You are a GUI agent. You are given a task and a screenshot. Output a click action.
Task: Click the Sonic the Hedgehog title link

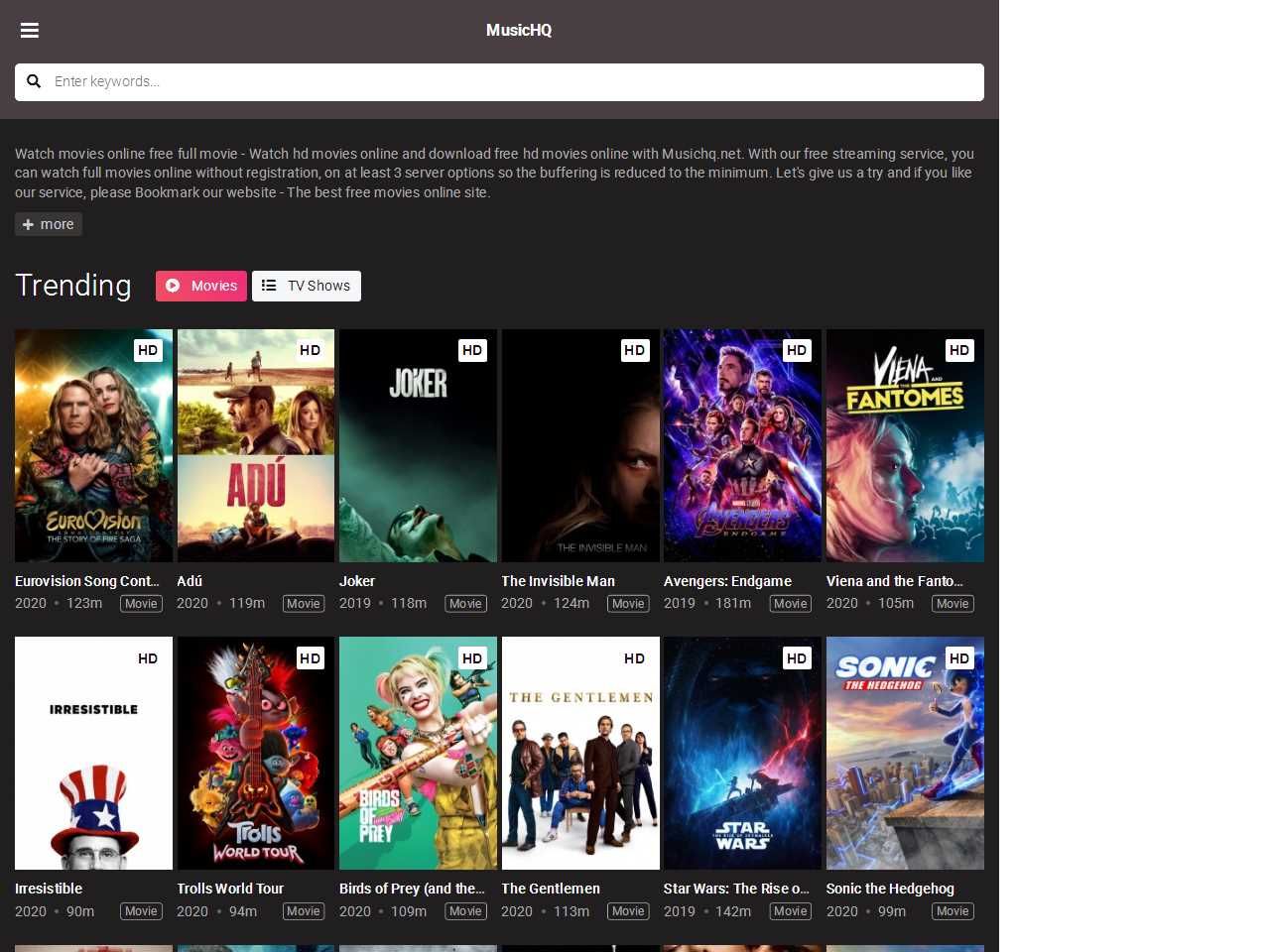click(890, 889)
